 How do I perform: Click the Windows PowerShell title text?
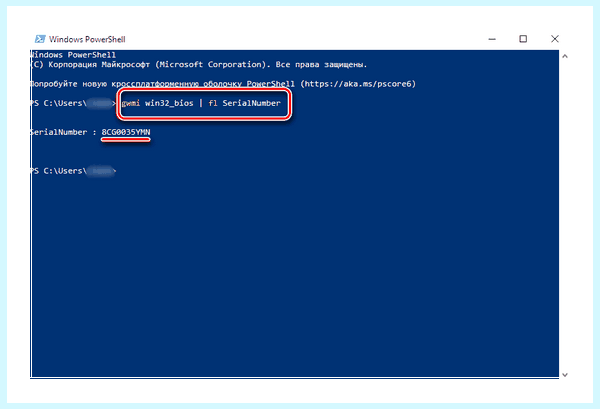point(87,39)
